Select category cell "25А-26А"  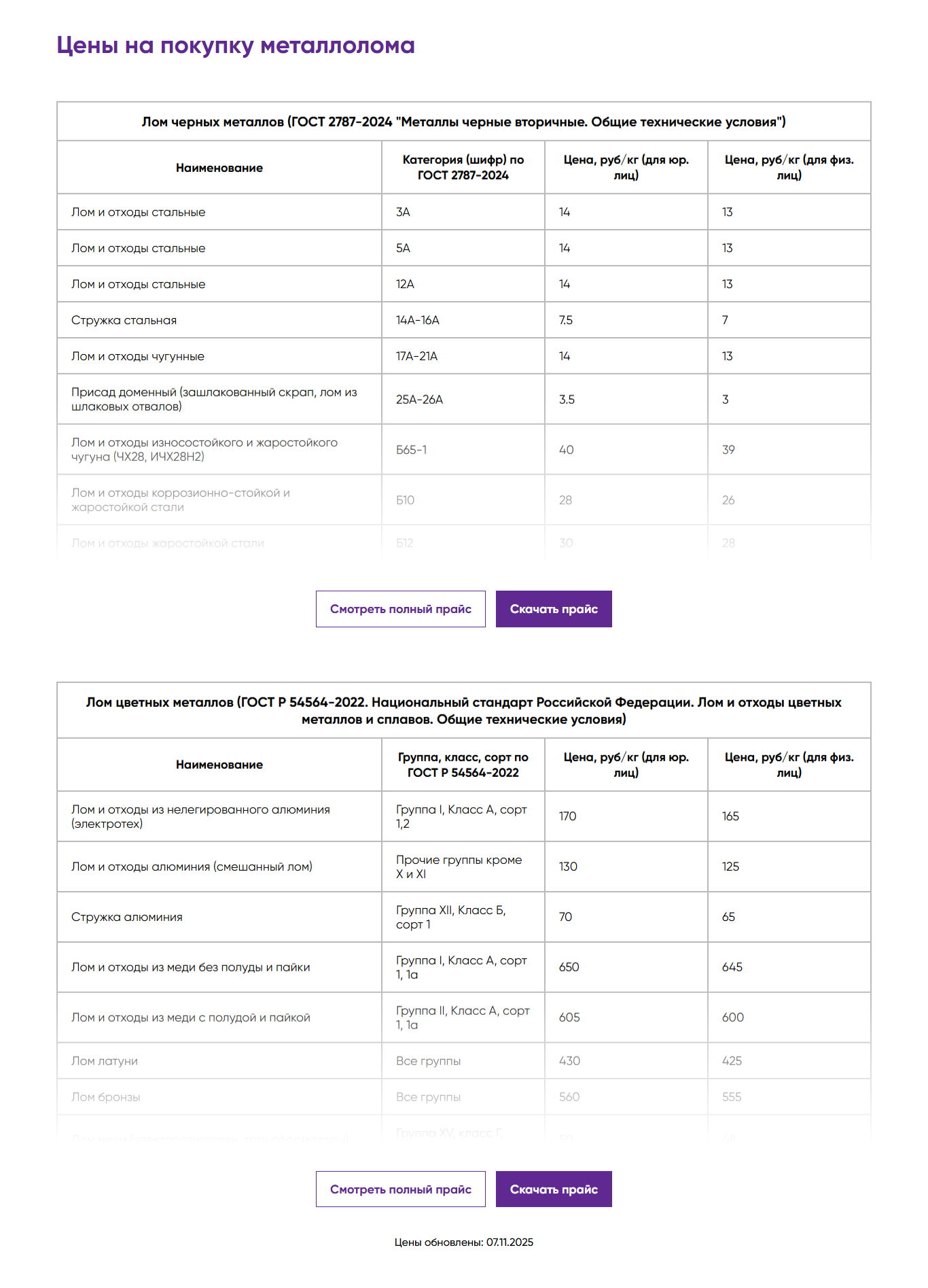click(419, 400)
